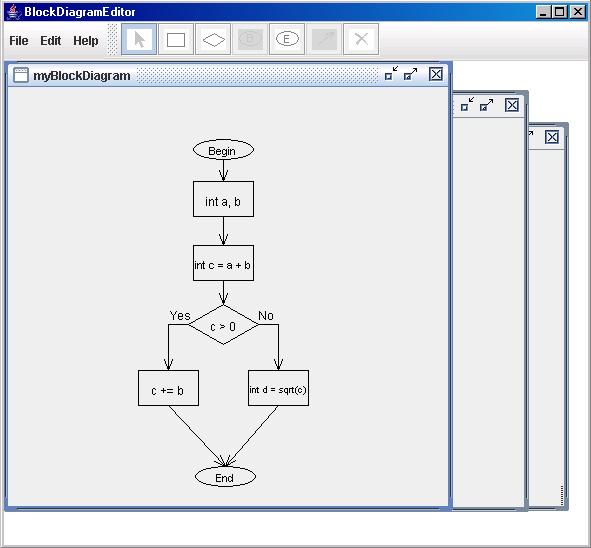Select the End ellipse block tool
Screen dimensions: 591x548
[287, 39]
